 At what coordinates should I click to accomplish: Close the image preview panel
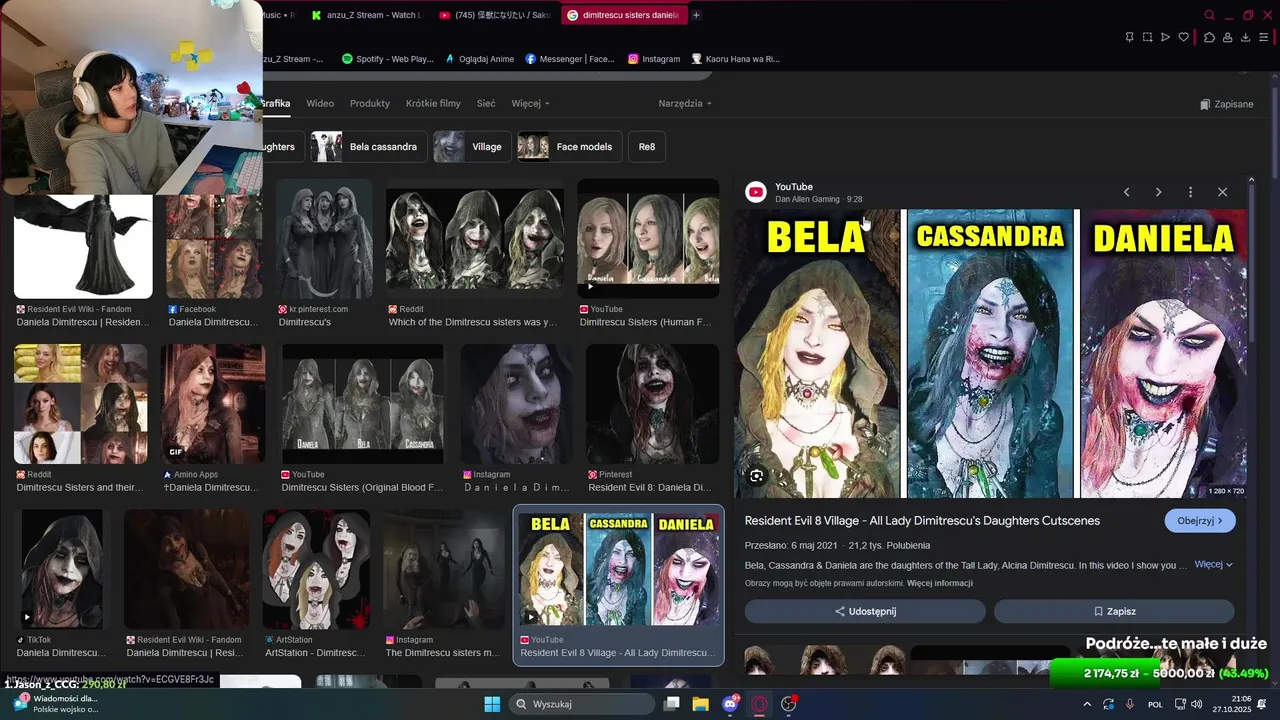(x=1222, y=192)
